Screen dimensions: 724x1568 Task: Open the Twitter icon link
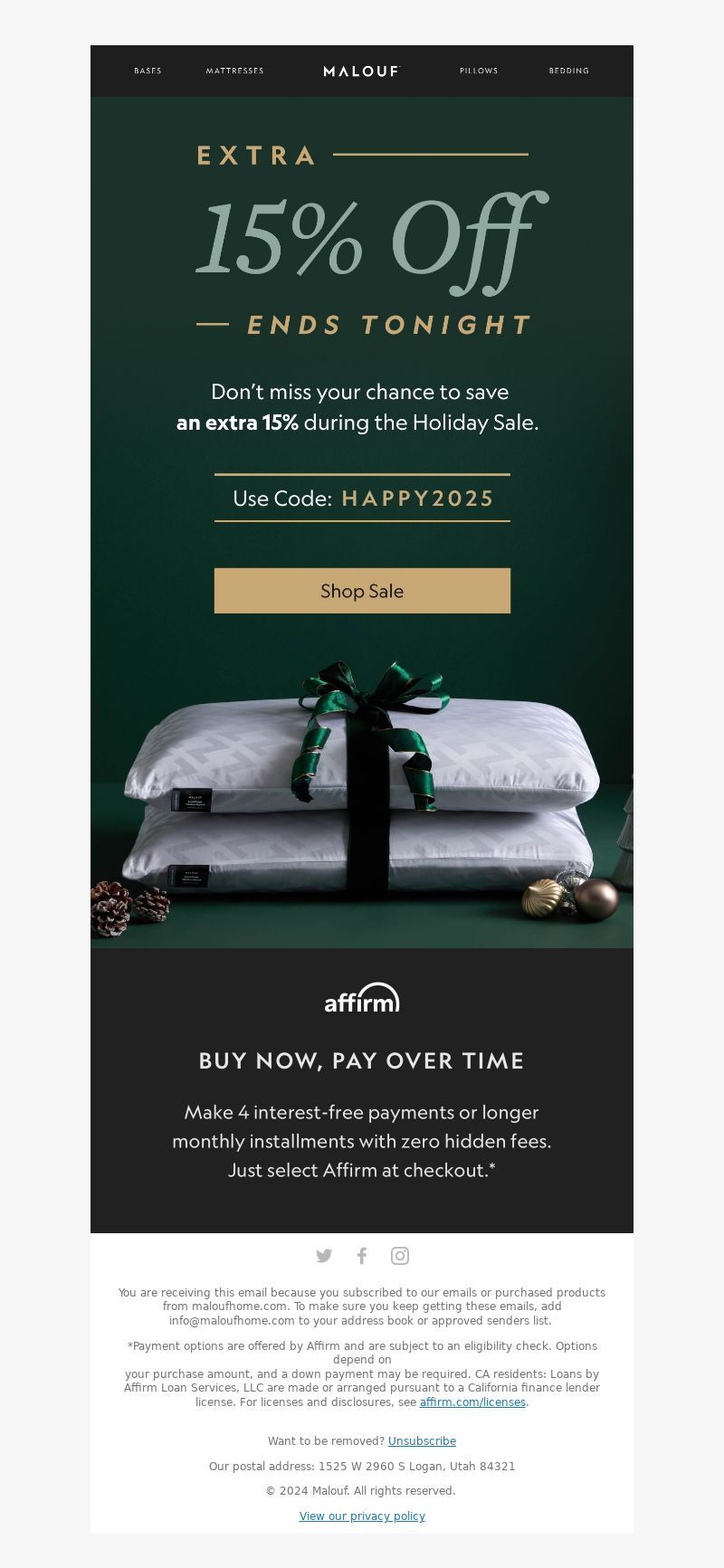coord(324,1256)
